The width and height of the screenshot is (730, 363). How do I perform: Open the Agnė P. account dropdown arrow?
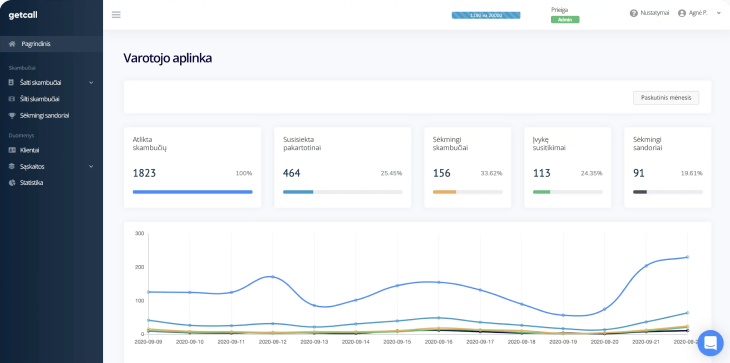tap(719, 13)
